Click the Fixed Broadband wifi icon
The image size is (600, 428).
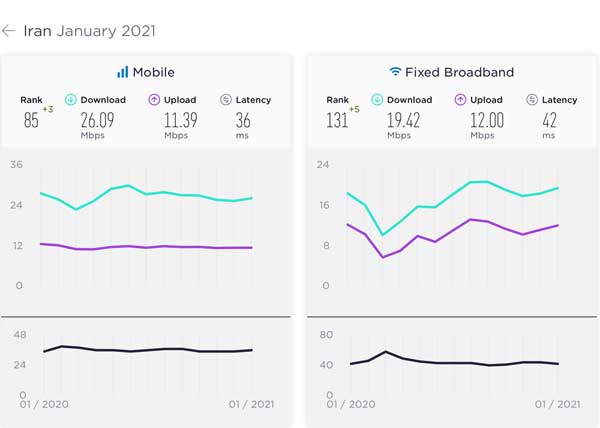(396, 72)
